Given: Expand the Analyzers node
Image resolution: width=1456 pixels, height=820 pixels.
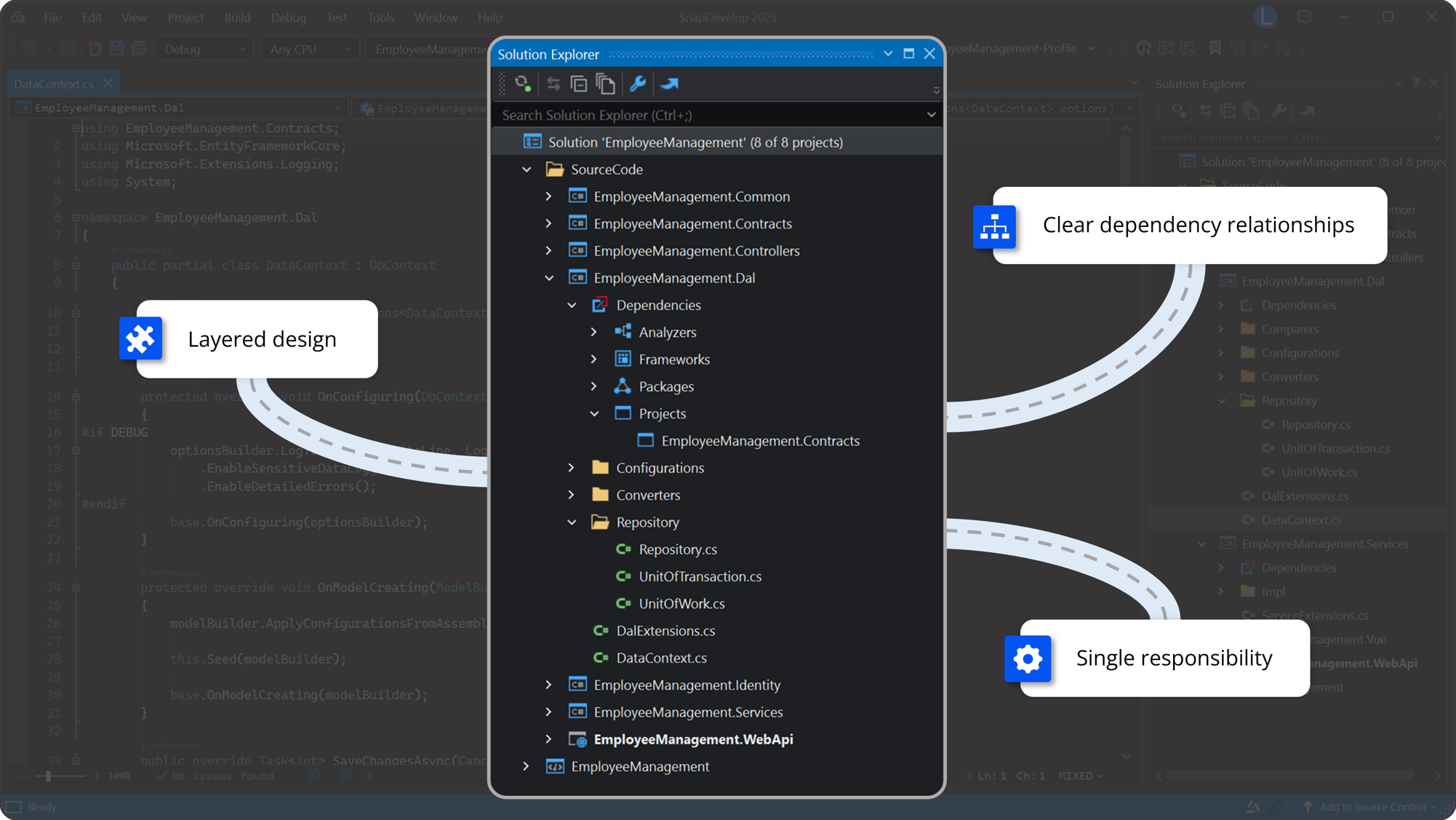Looking at the screenshot, I should pyautogui.click(x=594, y=332).
